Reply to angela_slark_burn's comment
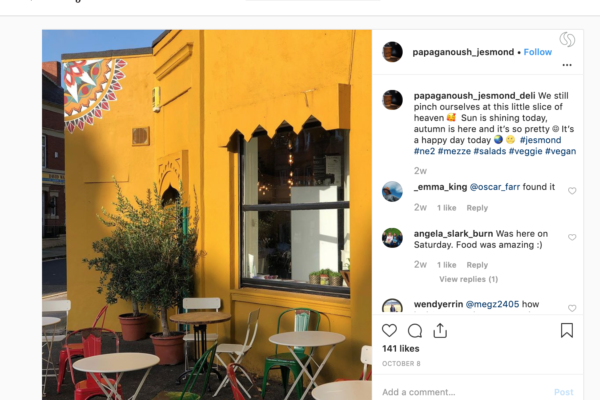This screenshot has width=600, height=400. tap(477, 265)
